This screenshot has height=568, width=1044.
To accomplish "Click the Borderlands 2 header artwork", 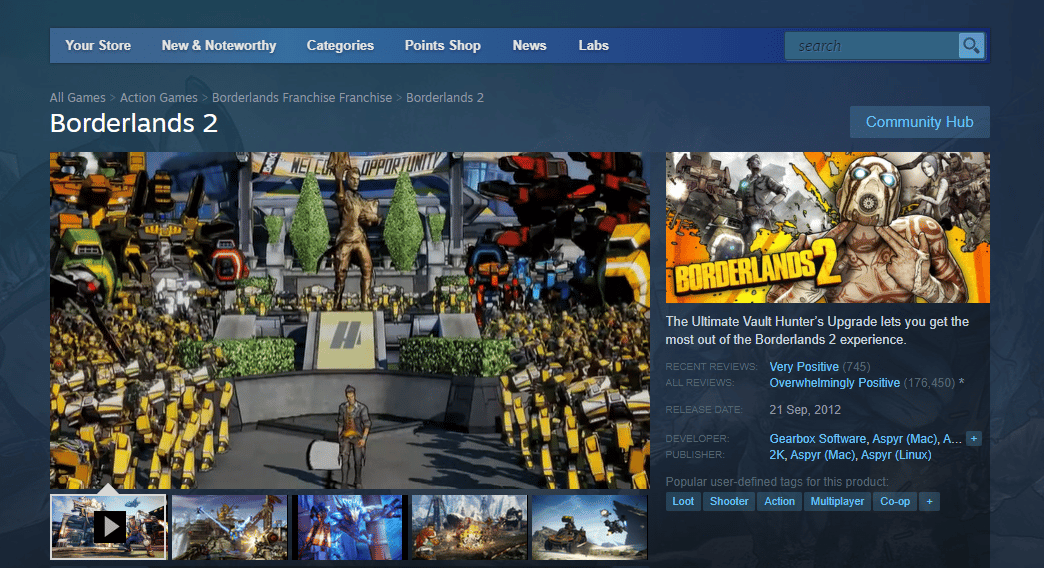I will [x=828, y=227].
